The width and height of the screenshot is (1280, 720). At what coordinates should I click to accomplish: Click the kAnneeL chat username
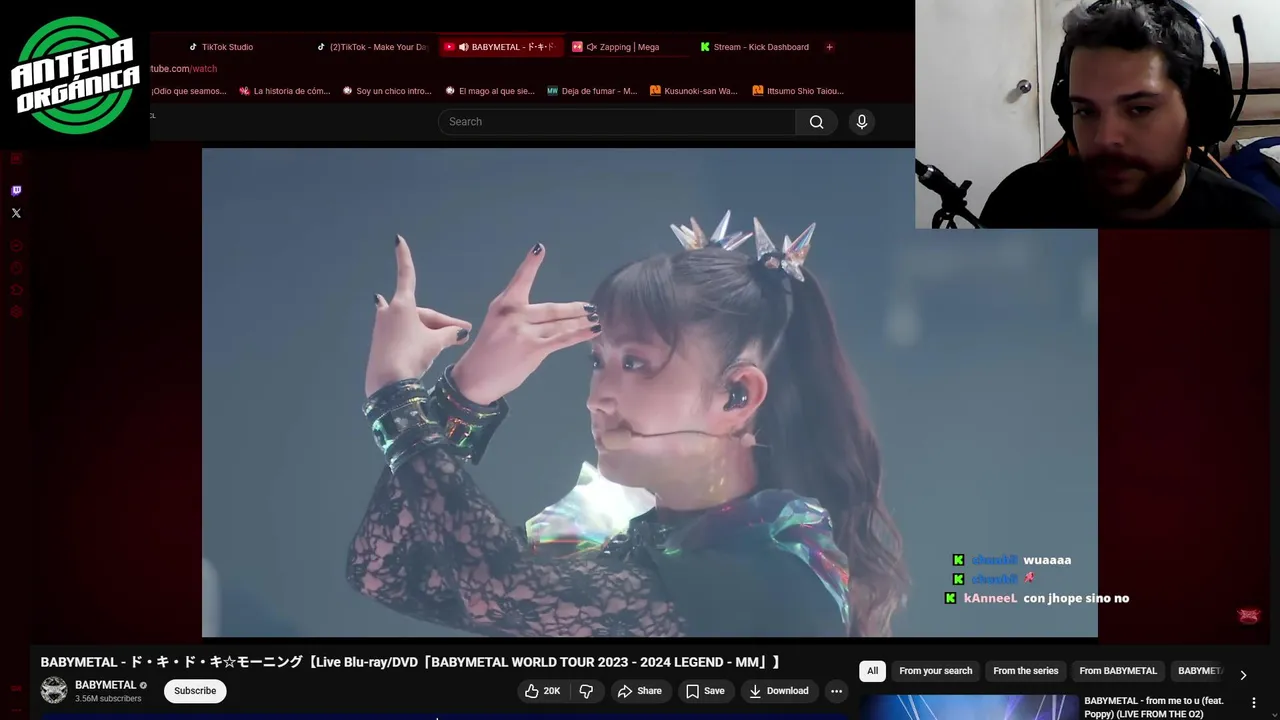click(x=990, y=598)
